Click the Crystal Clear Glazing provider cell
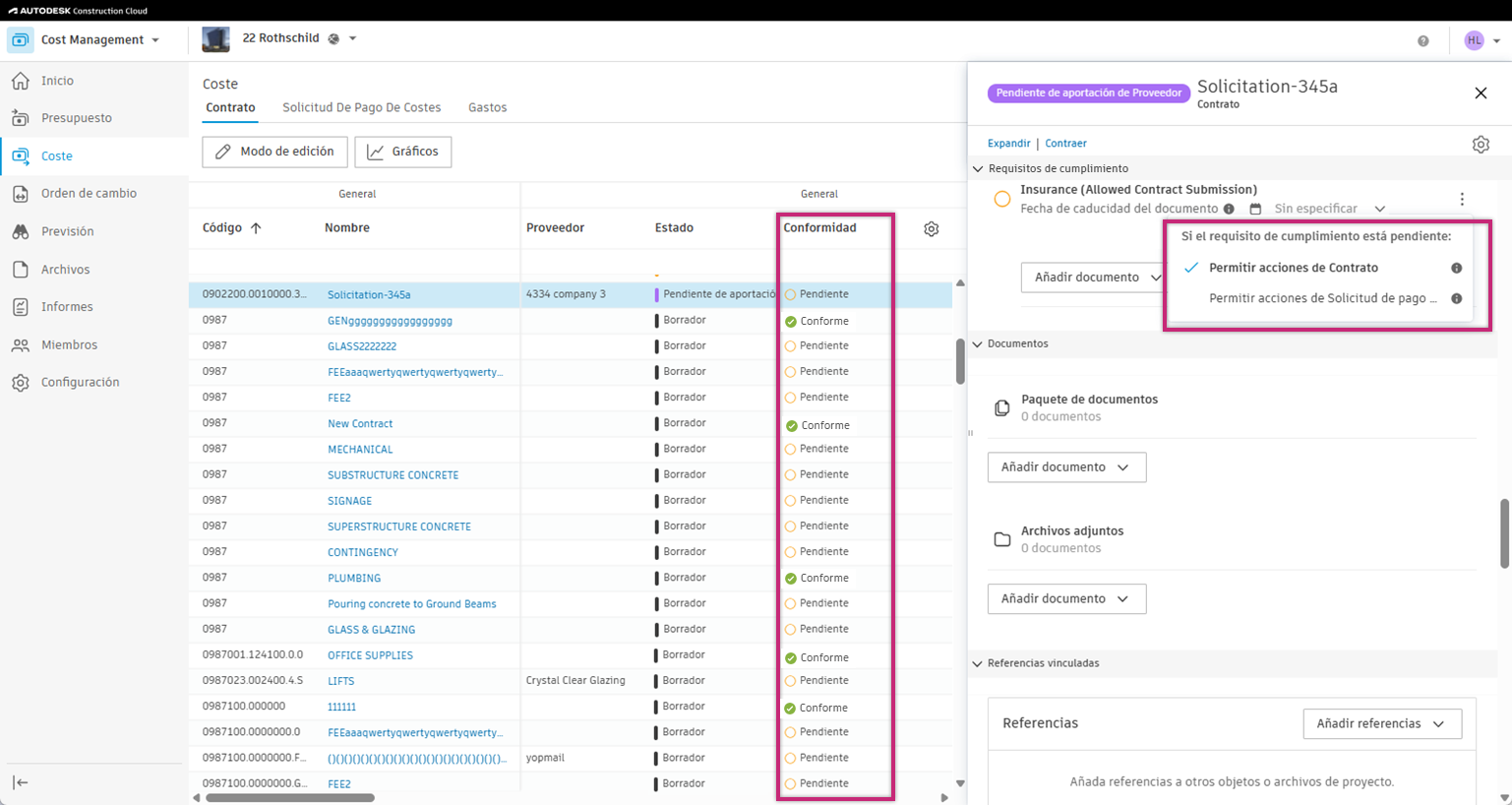This screenshot has width=1512, height=805. [575, 681]
